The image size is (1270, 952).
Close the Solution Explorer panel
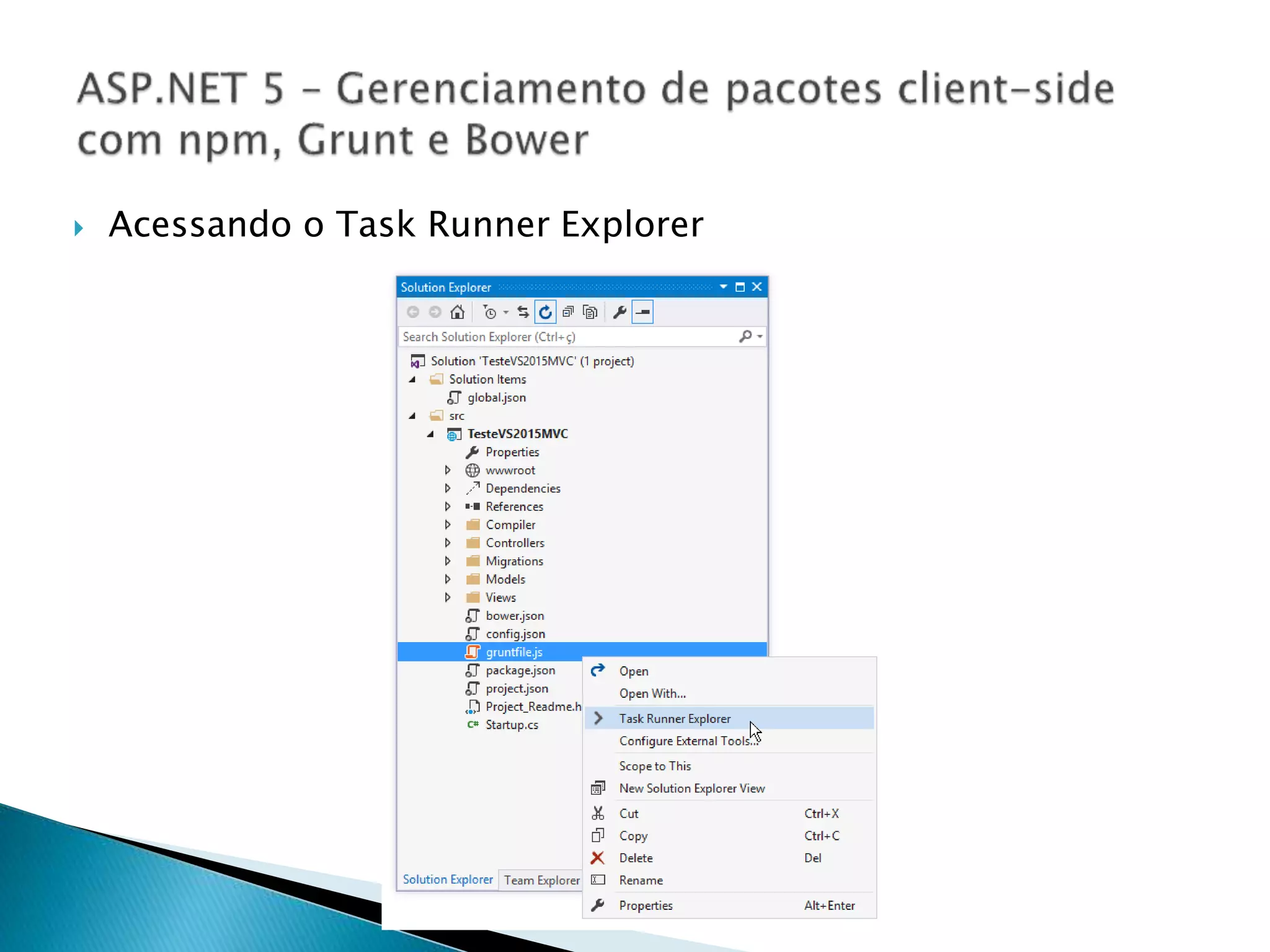(757, 287)
